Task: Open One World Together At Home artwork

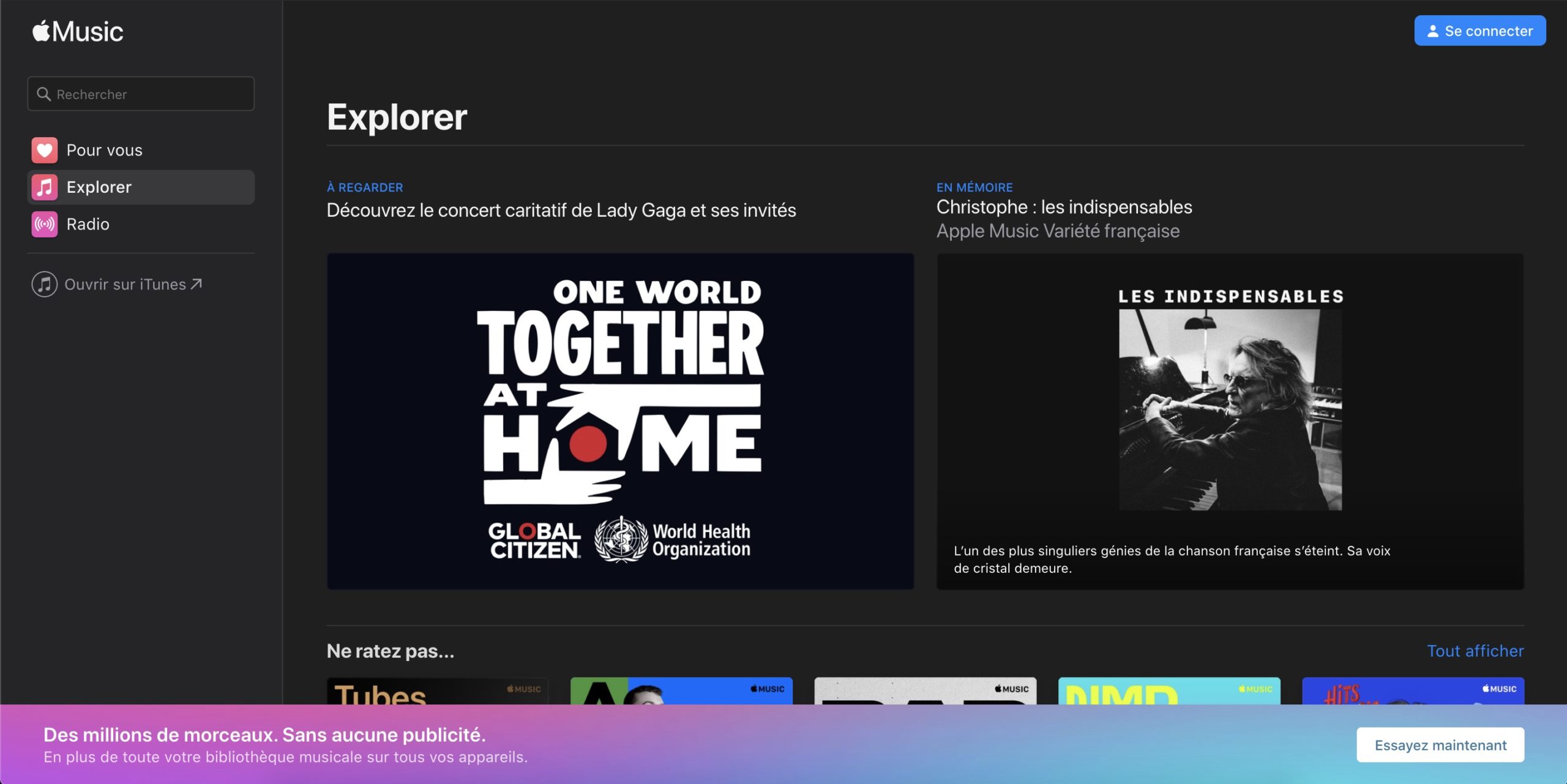Action: click(x=620, y=421)
